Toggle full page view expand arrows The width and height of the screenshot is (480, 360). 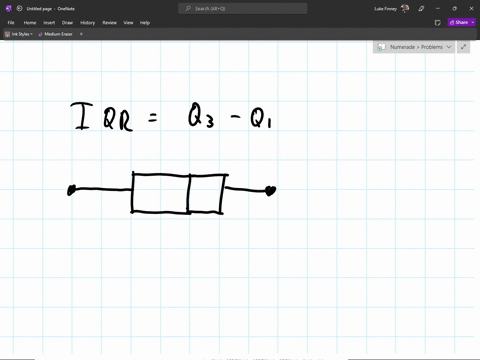[463, 47]
